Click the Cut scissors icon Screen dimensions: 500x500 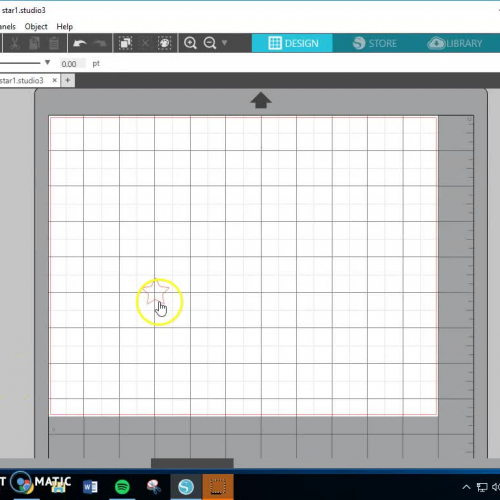[14, 43]
